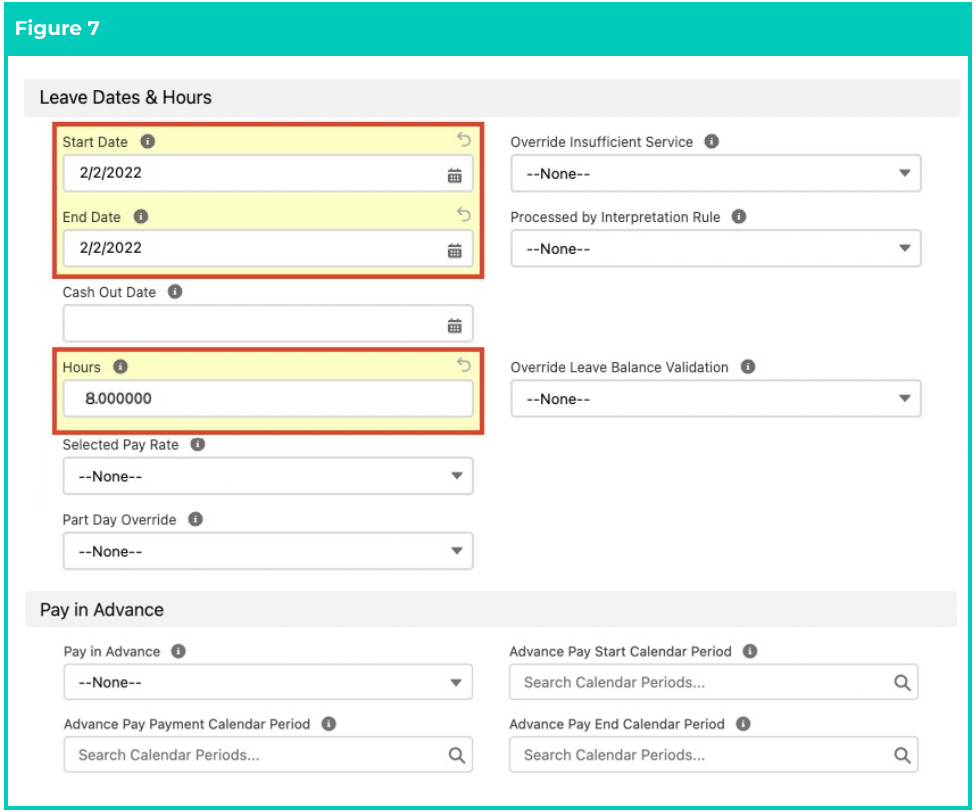Undo changes to End Date field

point(464,215)
